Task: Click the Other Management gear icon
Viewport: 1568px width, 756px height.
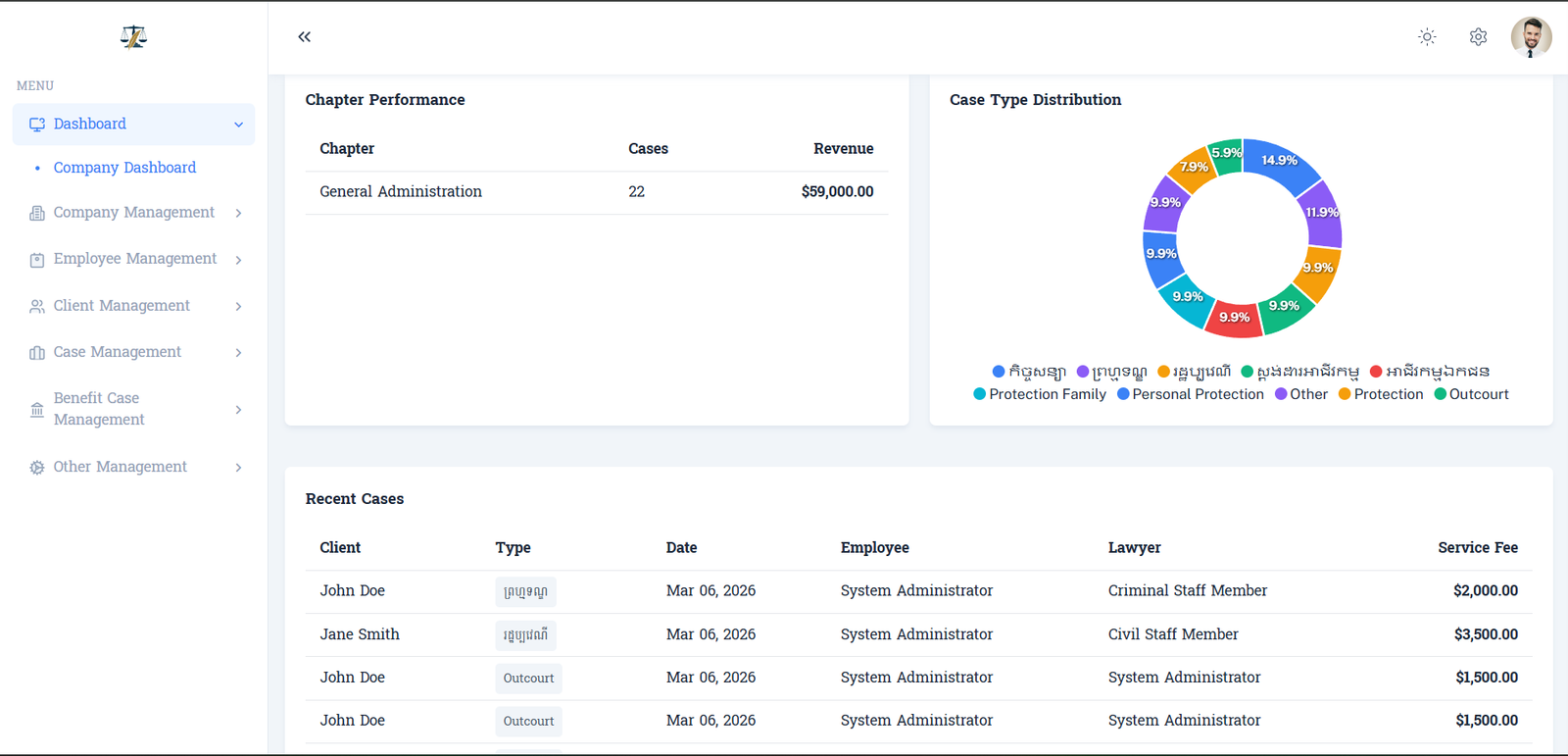Action: 37,468
